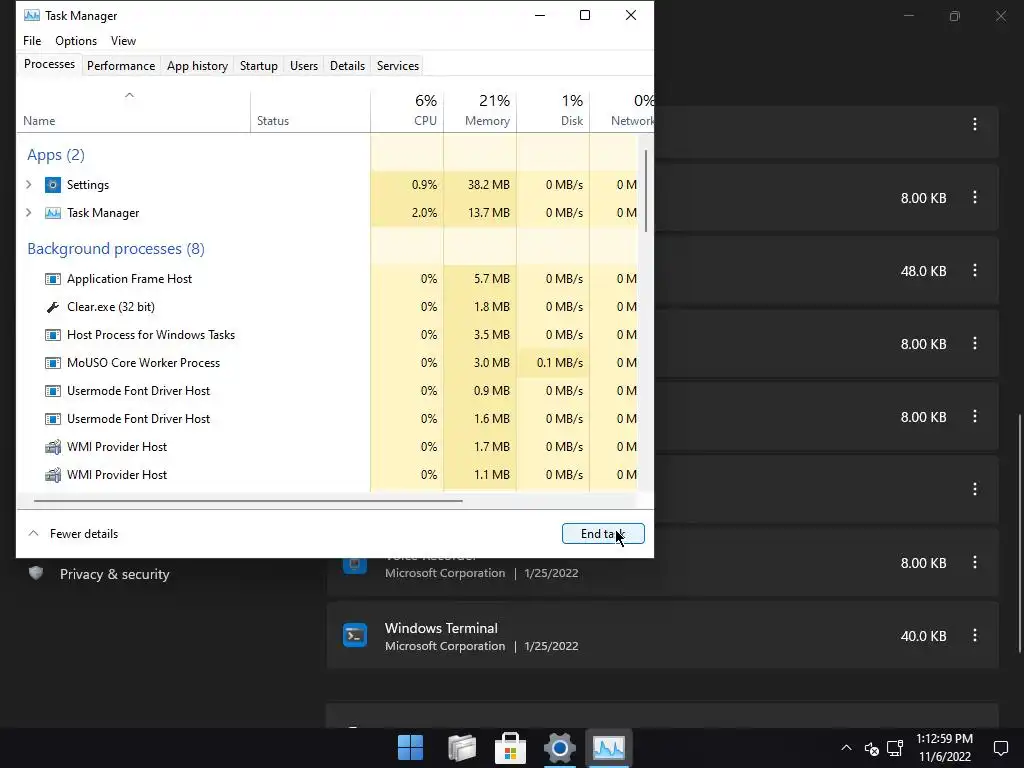Switch to the Details tab
The image size is (1024, 768).
pos(347,66)
